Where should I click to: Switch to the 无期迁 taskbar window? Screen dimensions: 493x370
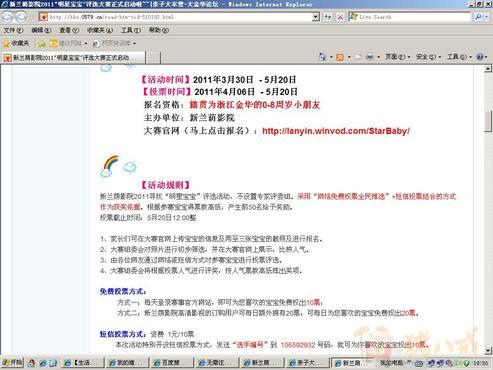pyautogui.click(x=216, y=363)
